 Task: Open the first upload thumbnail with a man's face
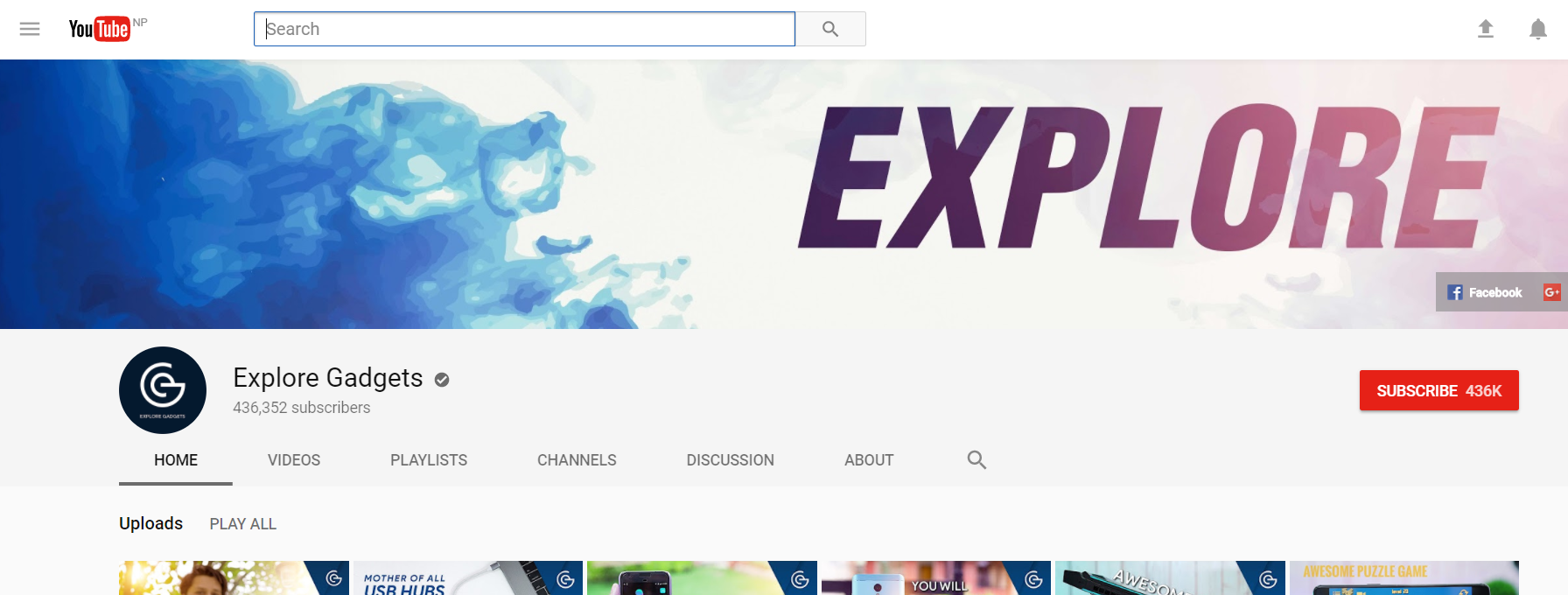234,578
